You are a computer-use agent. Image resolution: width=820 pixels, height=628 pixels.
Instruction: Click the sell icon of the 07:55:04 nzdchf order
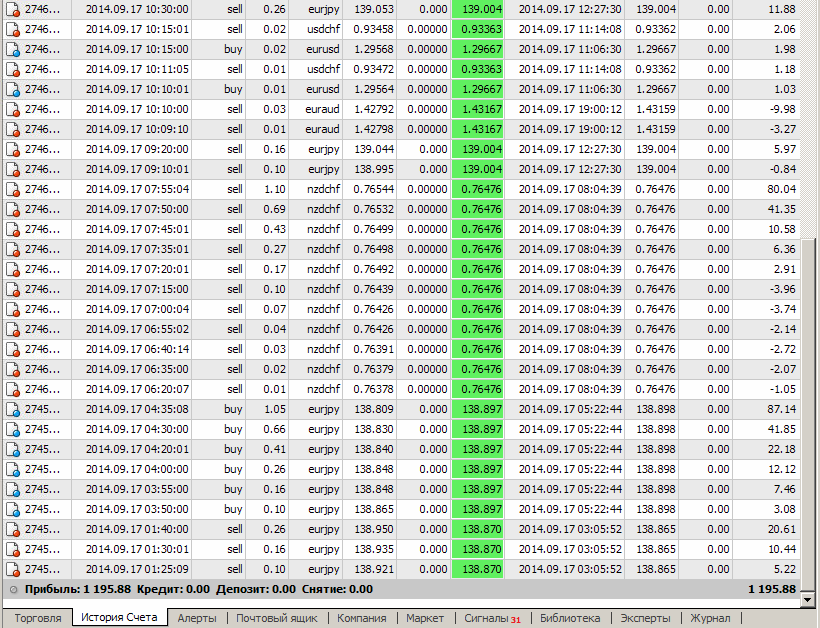13,189
